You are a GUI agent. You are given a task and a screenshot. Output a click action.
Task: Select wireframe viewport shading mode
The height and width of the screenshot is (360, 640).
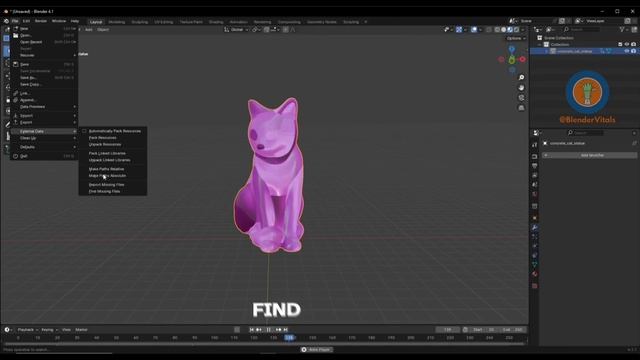pyautogui.click(x=497, y=30)
